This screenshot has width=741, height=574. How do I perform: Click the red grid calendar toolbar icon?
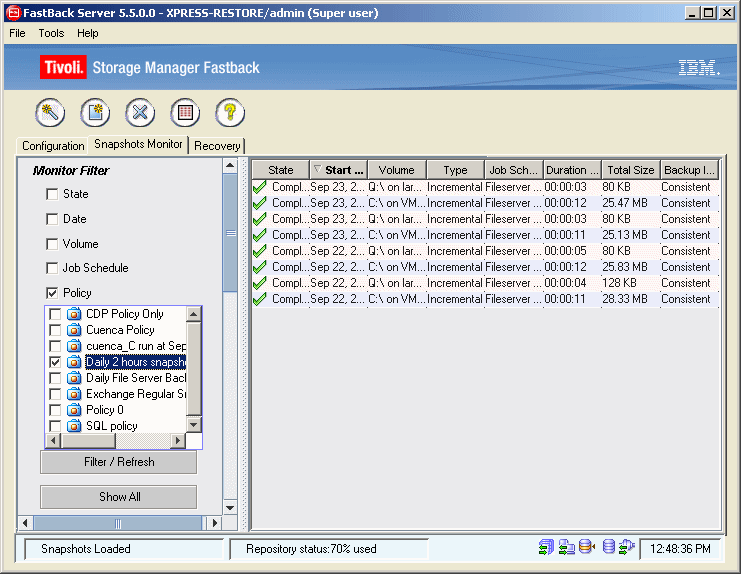pyautogui.click(x=185, y=113)
